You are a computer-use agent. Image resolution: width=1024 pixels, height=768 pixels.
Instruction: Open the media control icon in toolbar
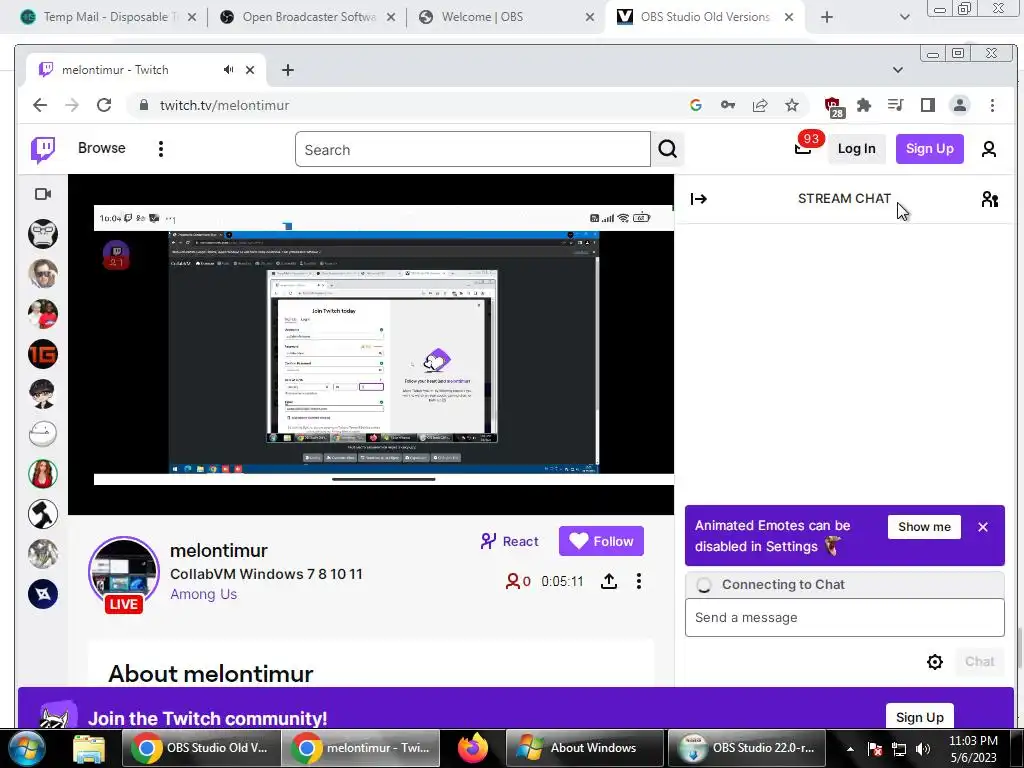pos(895,105)
